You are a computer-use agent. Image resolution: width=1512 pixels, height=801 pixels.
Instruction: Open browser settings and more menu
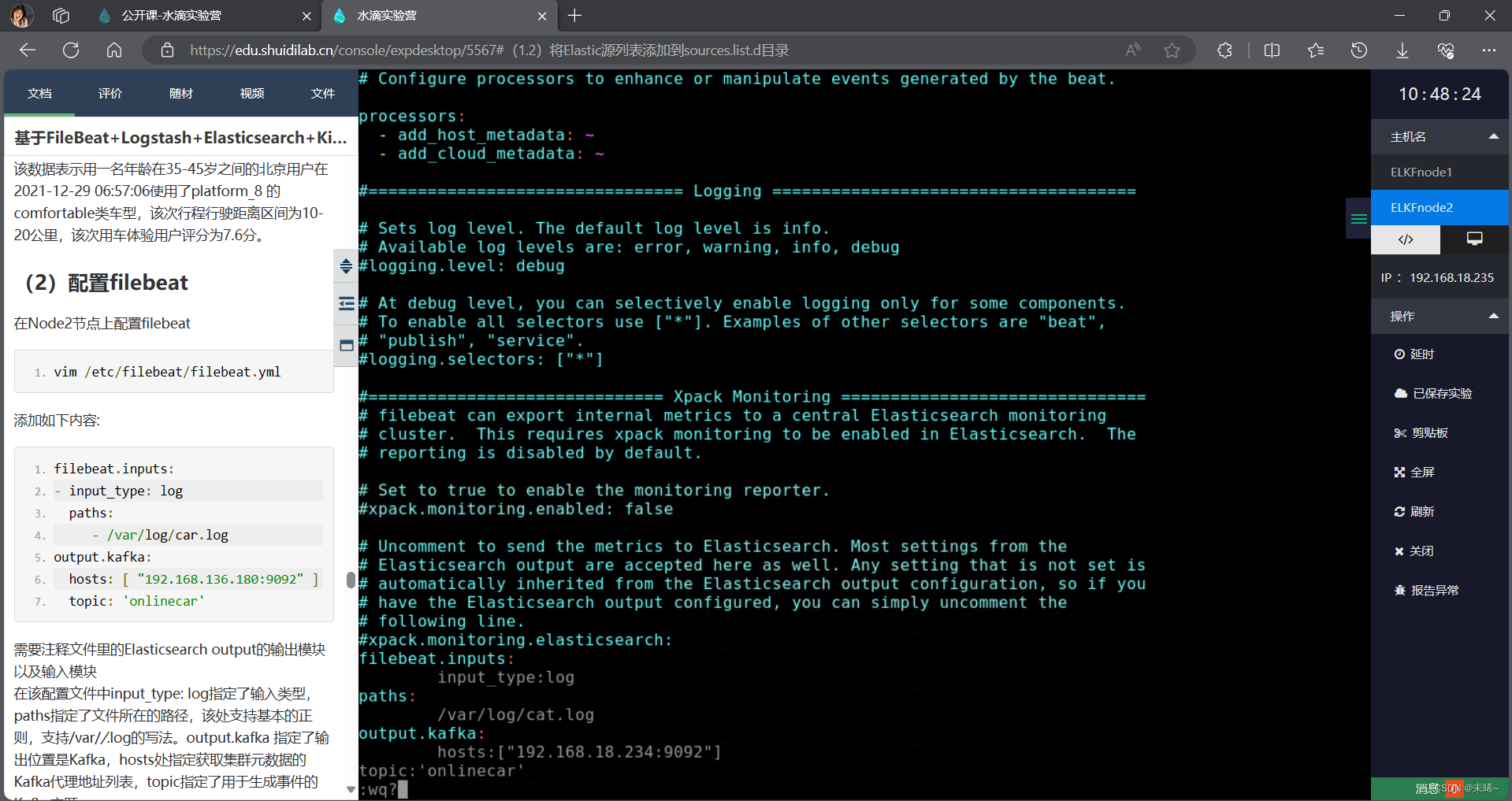(x=1488, y=50)
